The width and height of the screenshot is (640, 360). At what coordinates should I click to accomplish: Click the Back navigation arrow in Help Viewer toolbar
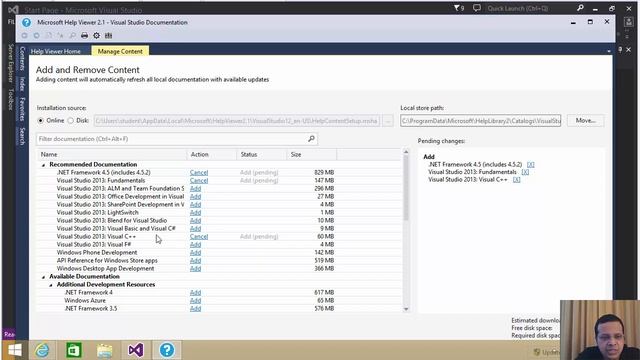pos(24,36)
